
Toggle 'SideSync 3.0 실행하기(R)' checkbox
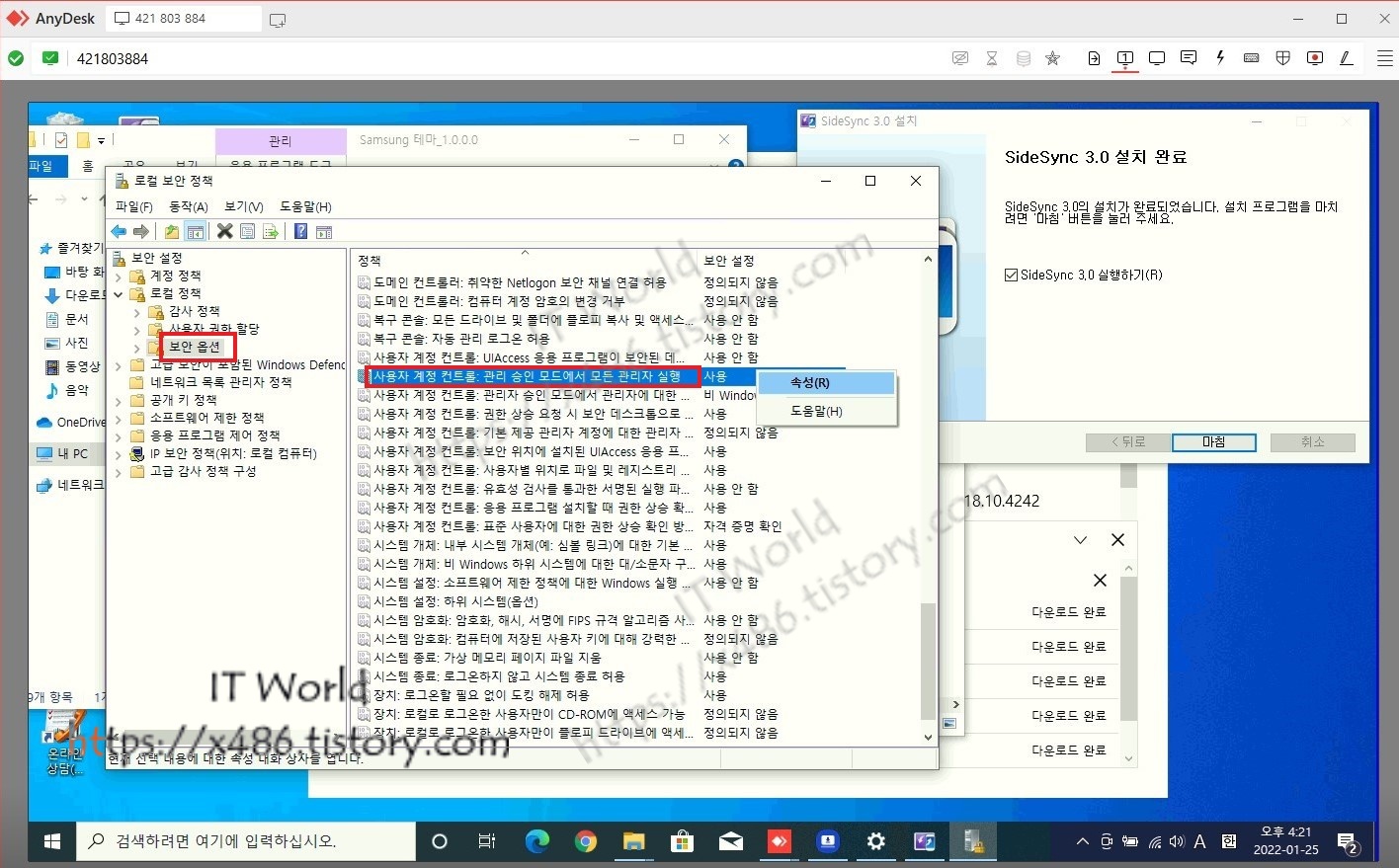(x=1011, y=276)
